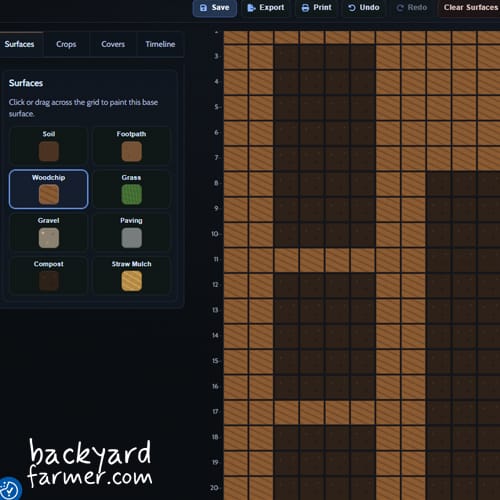Viewport: 500px width, 500px height.
Task: Select the Straw Mulch surface tile
Action: coord(131,276)
